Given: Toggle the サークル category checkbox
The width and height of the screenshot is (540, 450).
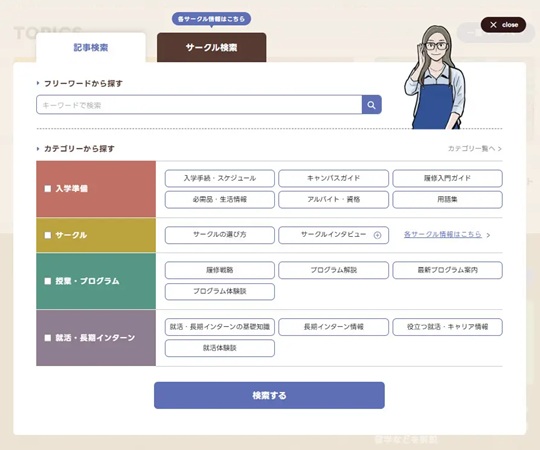Looking at the screenshot, I should tap(48, 235).
